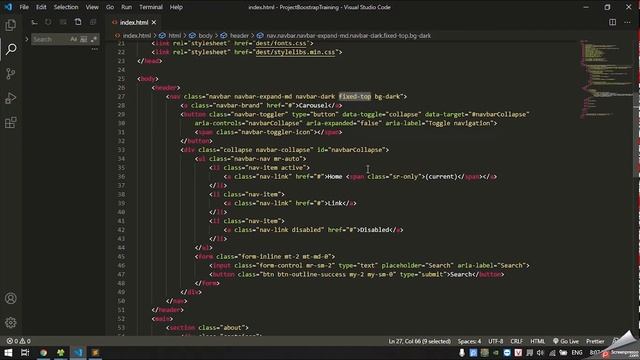Click line number 33 in gutter

click(x=121, y=150)
